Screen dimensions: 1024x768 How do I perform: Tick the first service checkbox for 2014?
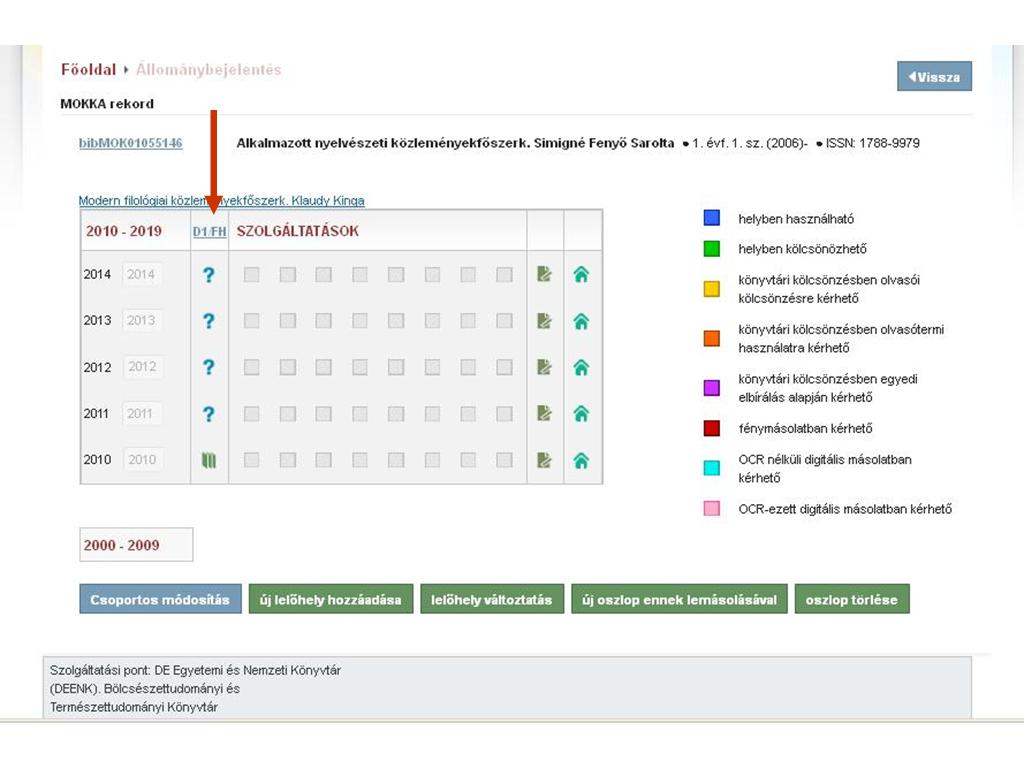click(252, 275)
